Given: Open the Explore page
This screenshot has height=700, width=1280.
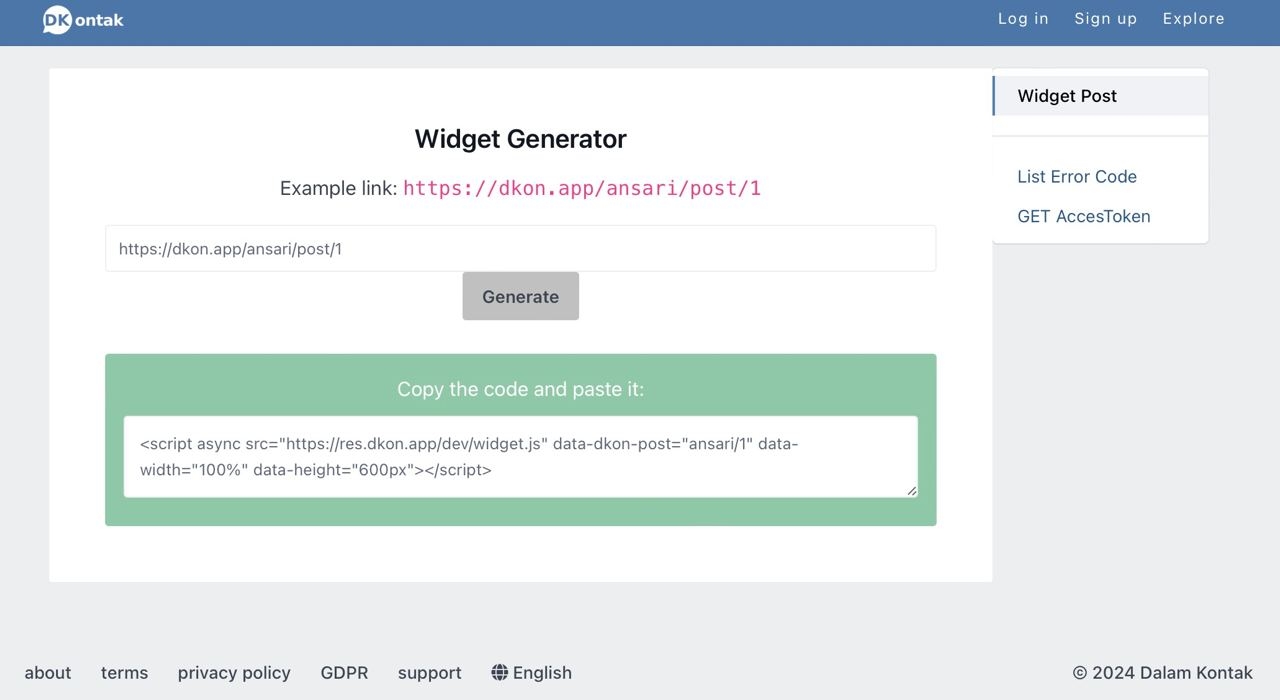Looking at the screenshot, I should coord(1193,18).
